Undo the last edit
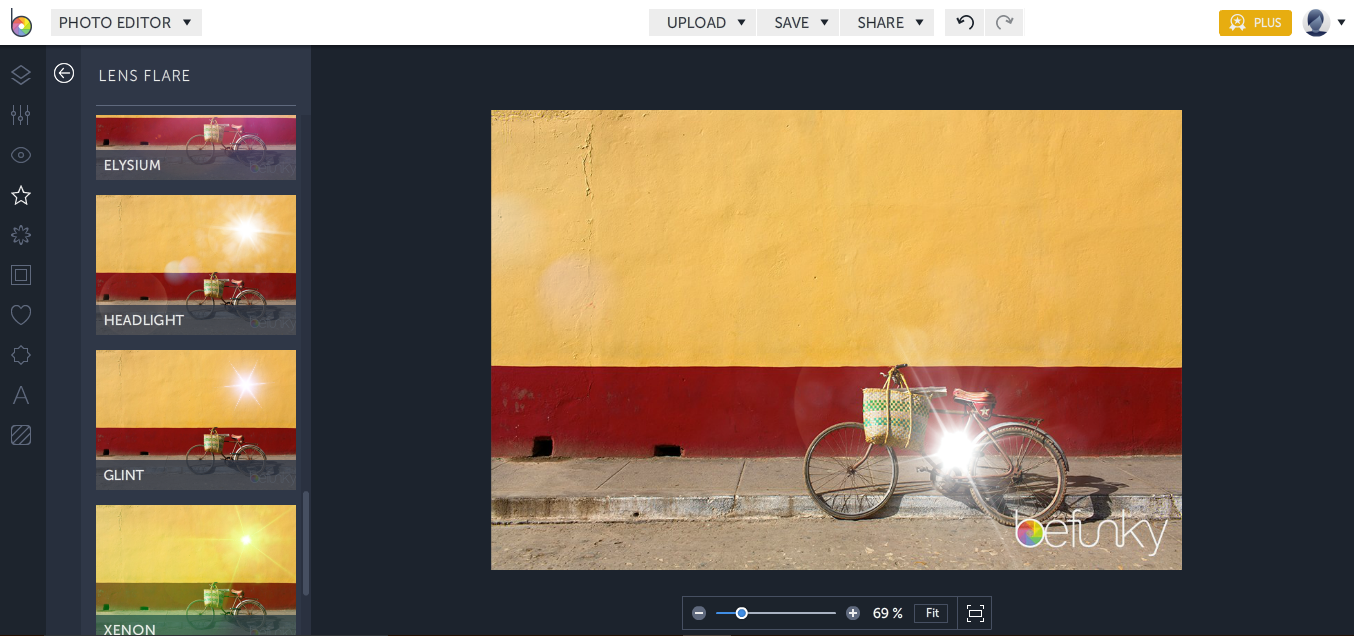 pos(965,22)
